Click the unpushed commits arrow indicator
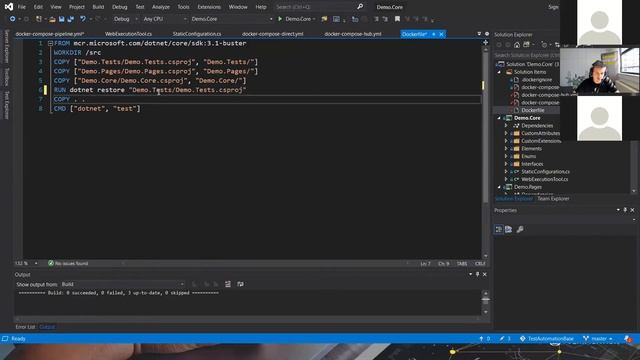Image resolution: width=640 pixels, height=360 pixels. [484, 339]
